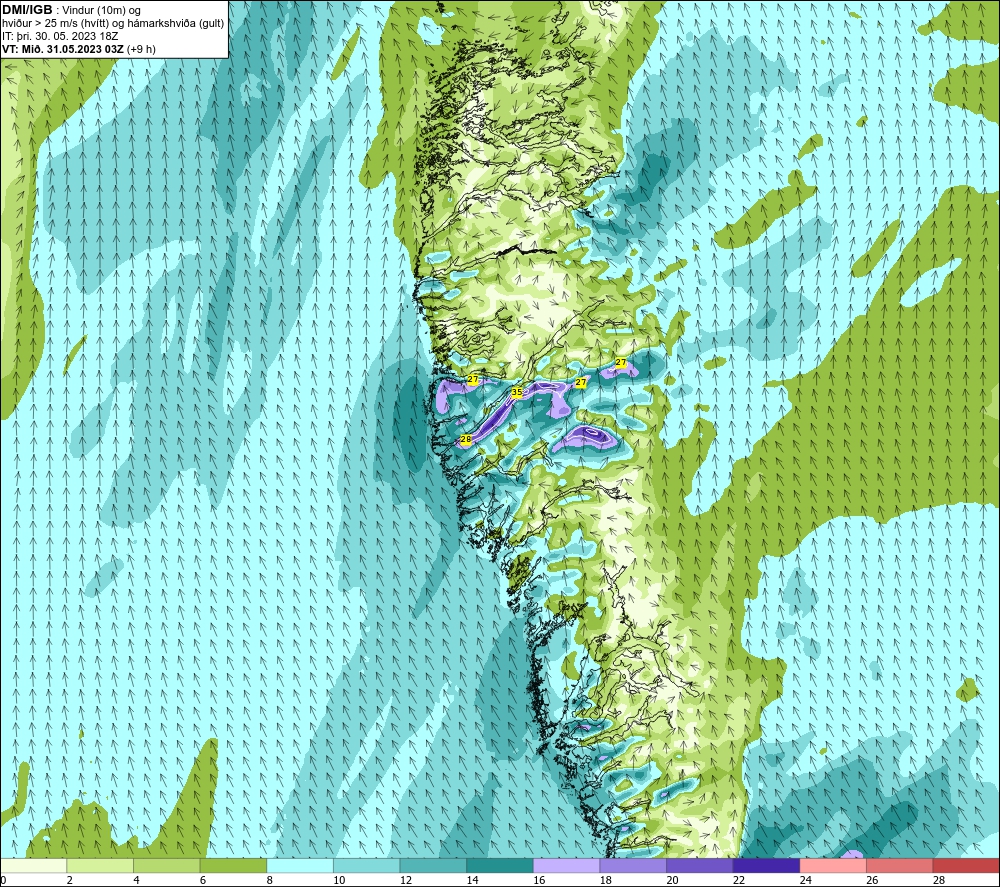Image resolution: width=1000 pixels, height=887 pixels.
Task: Click the scale number '2'
Action: pos(70,880)
